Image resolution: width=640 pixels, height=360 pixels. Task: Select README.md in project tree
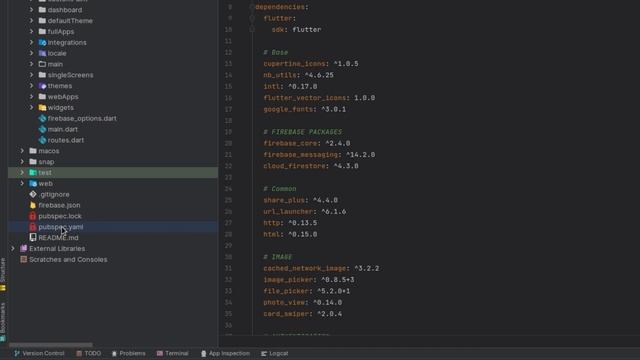click(58, 238)
